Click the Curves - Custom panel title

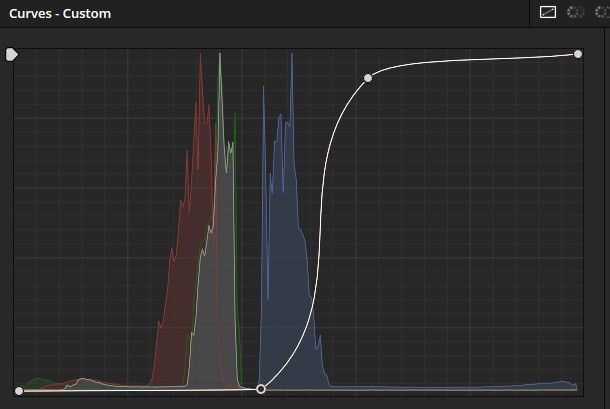[x=60, y=14]
